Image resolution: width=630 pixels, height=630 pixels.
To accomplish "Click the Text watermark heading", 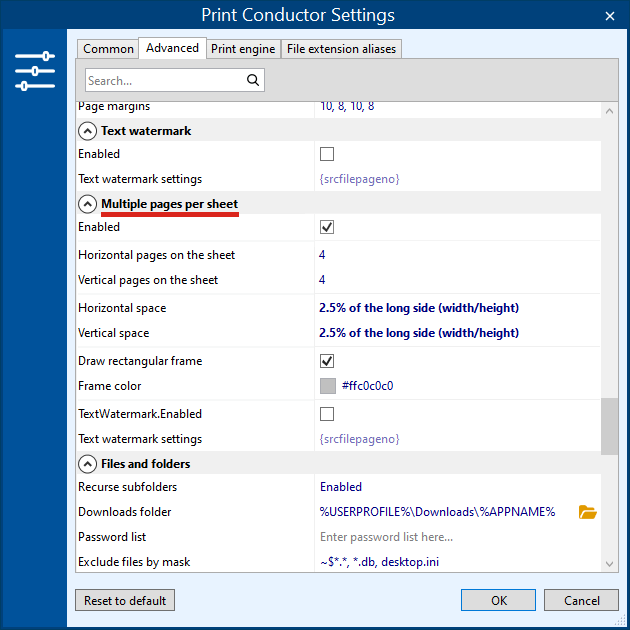I will click(x=146, y=131).
